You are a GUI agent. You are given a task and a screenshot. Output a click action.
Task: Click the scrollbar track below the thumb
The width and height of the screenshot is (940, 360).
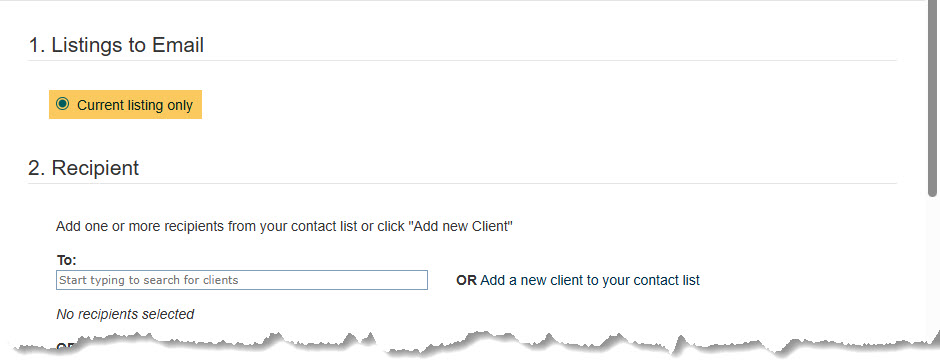[932, 264]
